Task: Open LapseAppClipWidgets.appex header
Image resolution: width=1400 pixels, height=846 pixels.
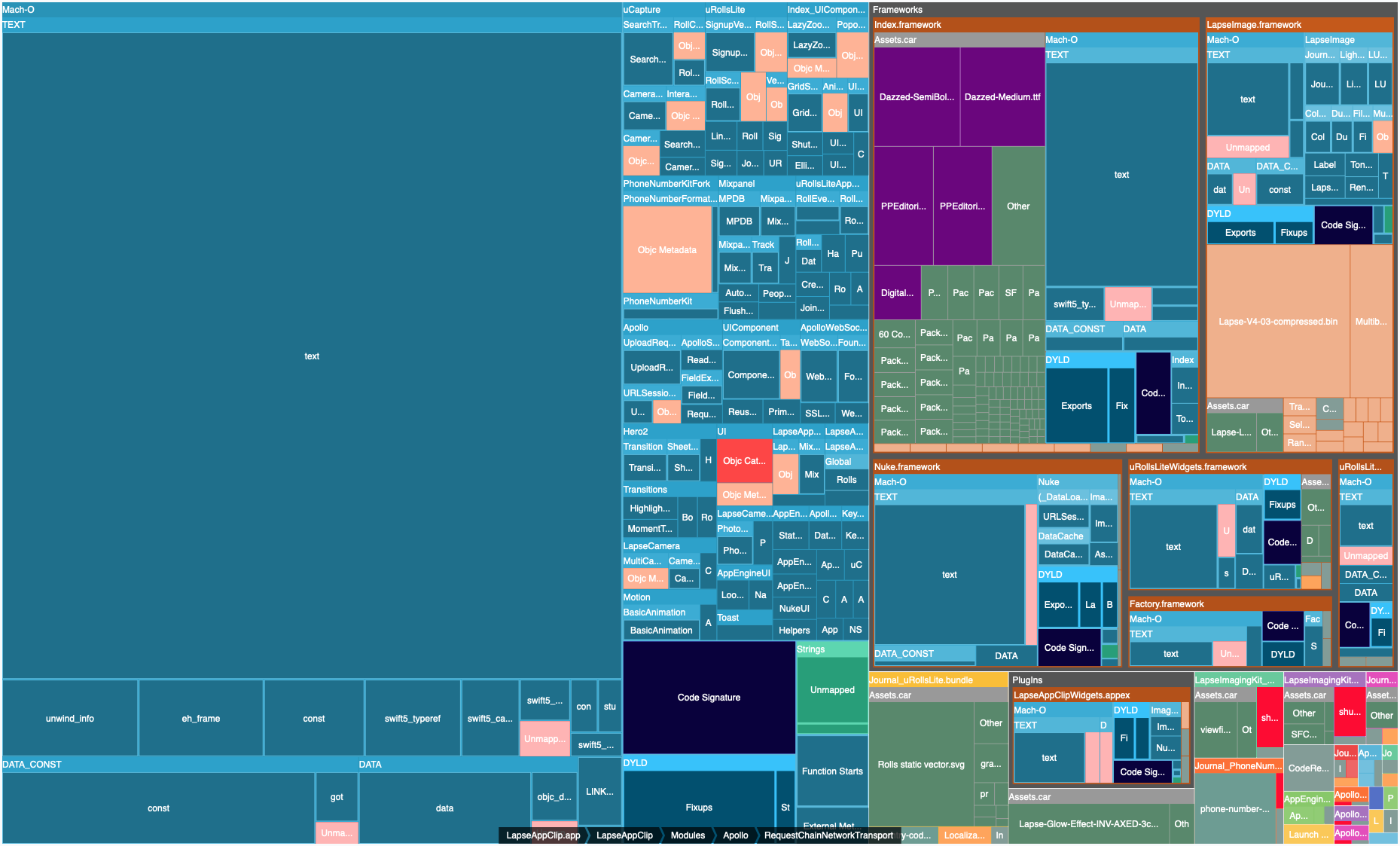Action: click(x=1100, y=695)
